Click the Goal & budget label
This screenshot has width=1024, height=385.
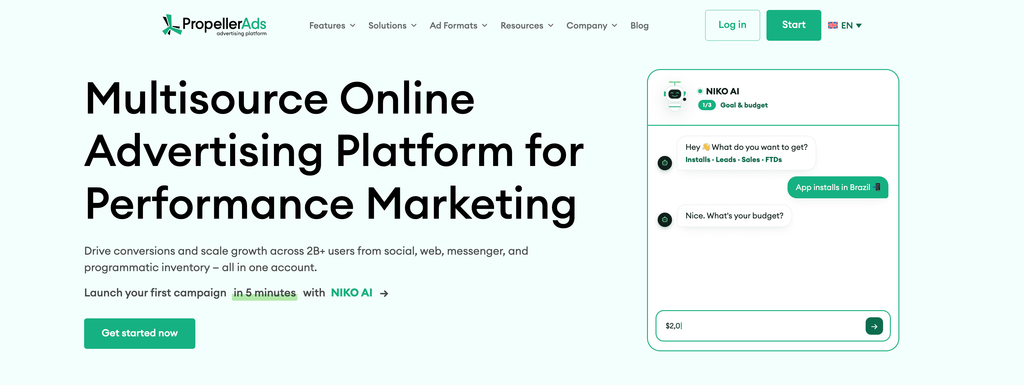pos(744,105)
